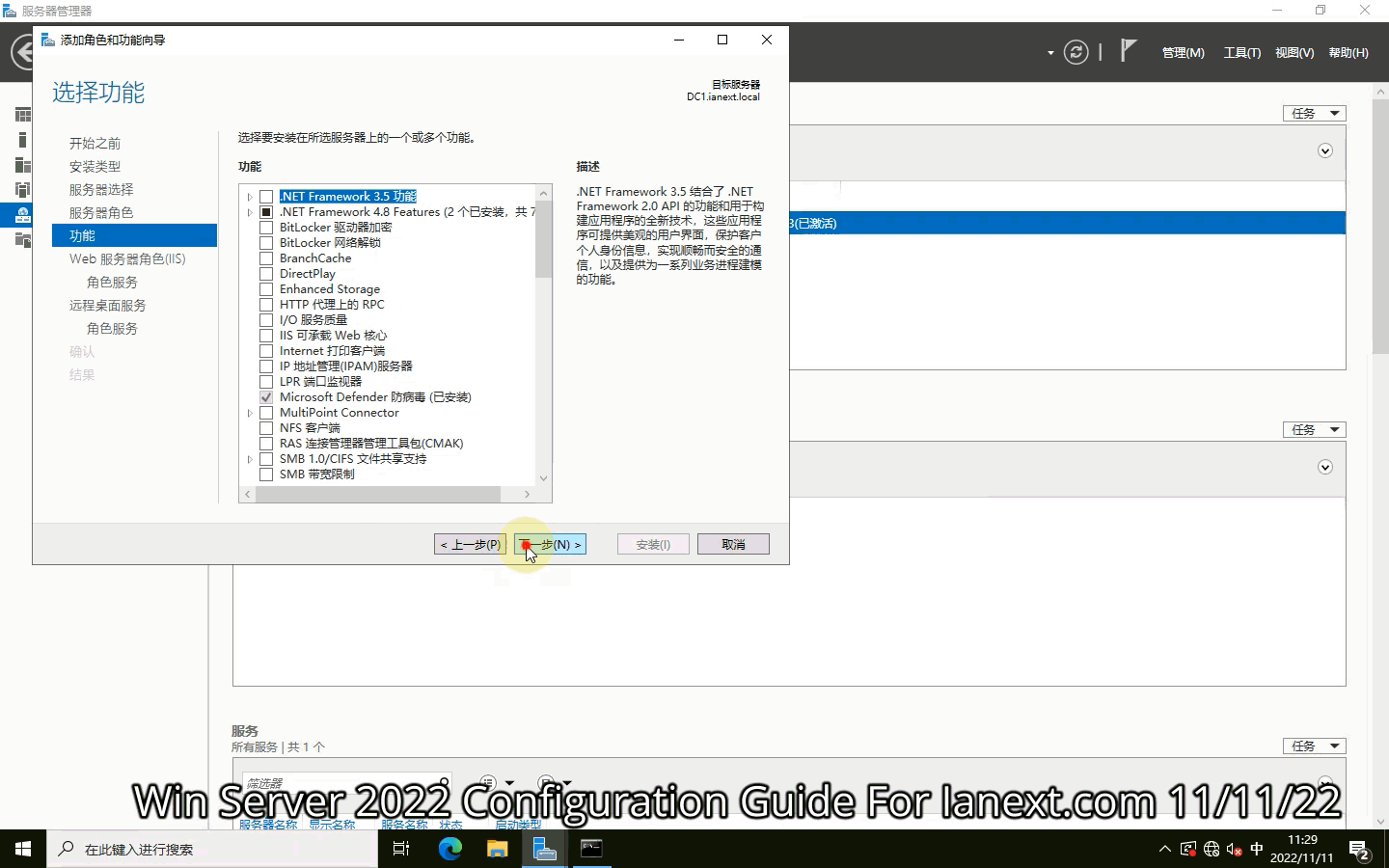
Task: Open the Dashboard grid icon in Server Manager sidebar
Action: 22,115
